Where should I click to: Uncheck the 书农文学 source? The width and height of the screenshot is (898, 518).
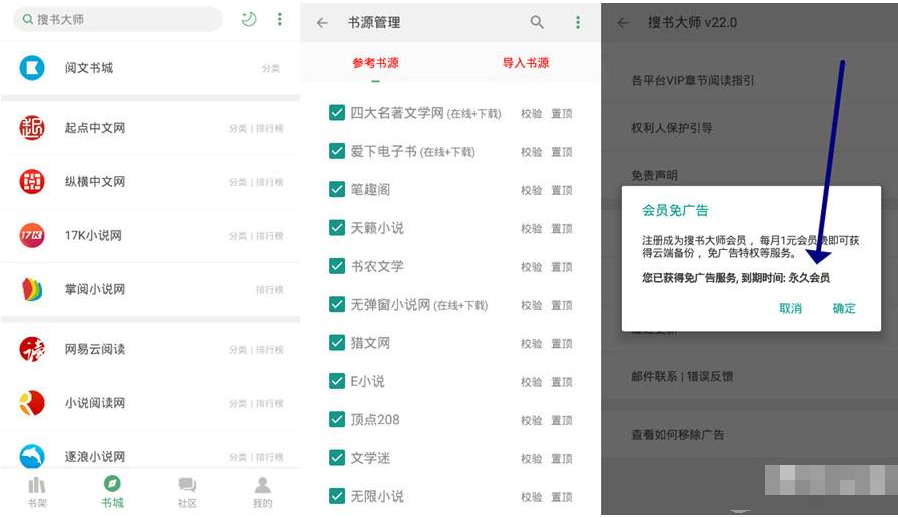[337, 266]
